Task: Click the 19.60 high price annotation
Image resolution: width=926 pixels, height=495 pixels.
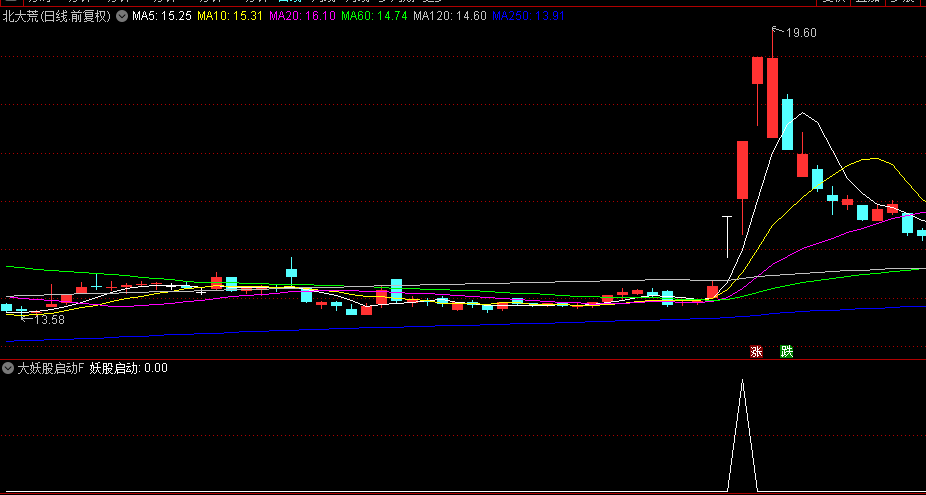Action: [801, 33]
